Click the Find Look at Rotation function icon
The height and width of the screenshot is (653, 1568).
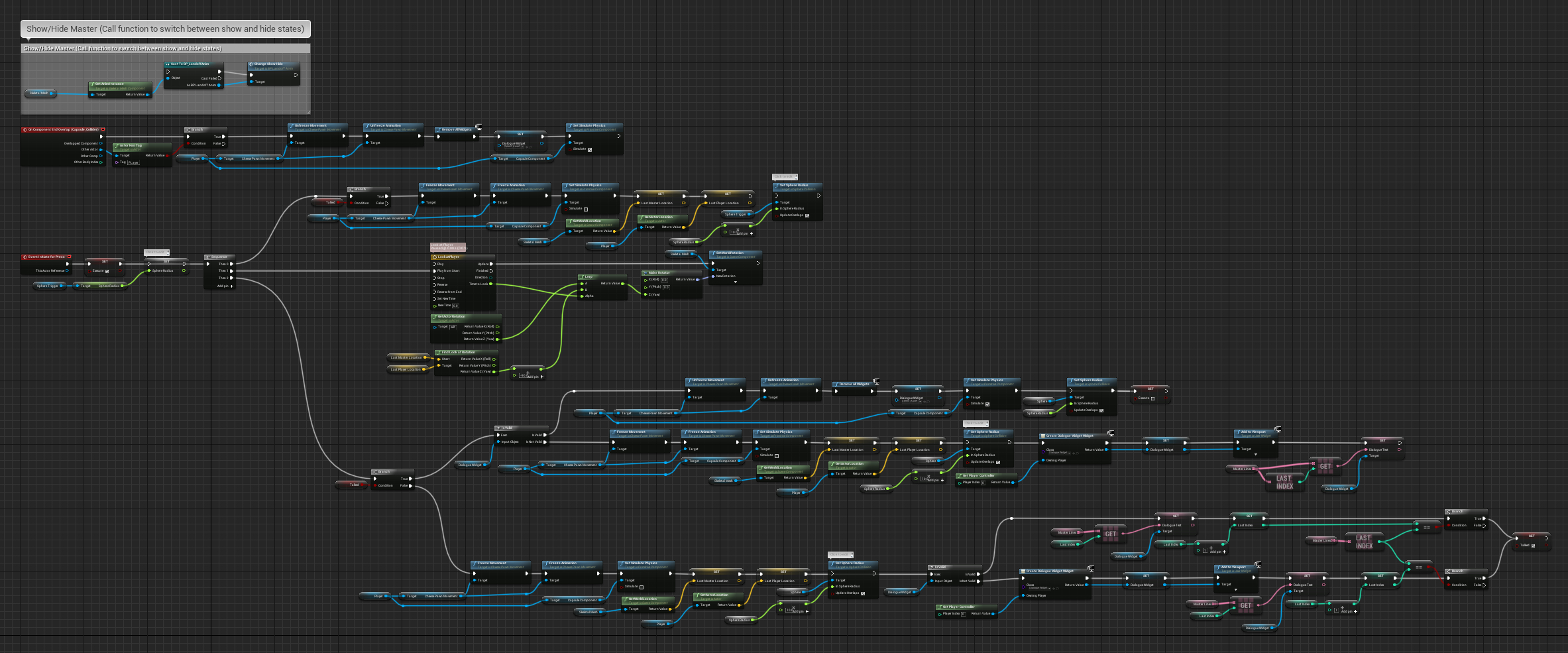click(x=438, y=352)
